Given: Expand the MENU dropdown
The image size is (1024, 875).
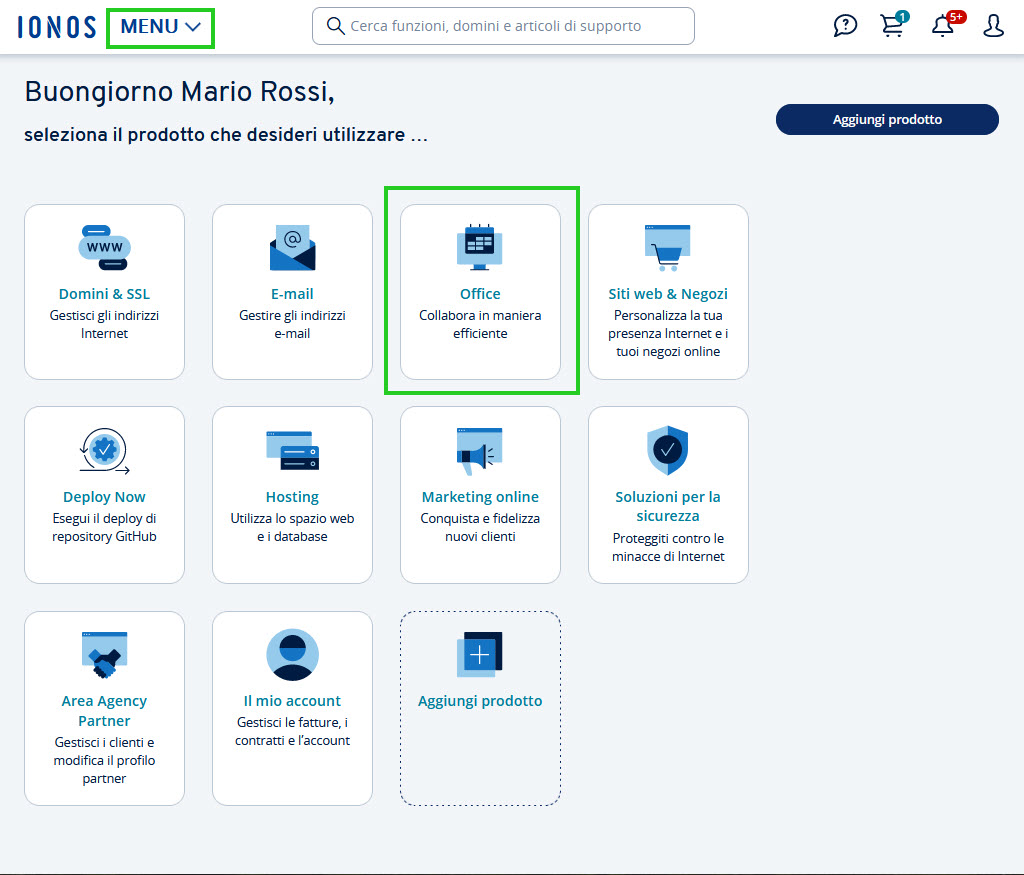Looking at the screenshot, I should pyautogui.click(x=160, y=27).
